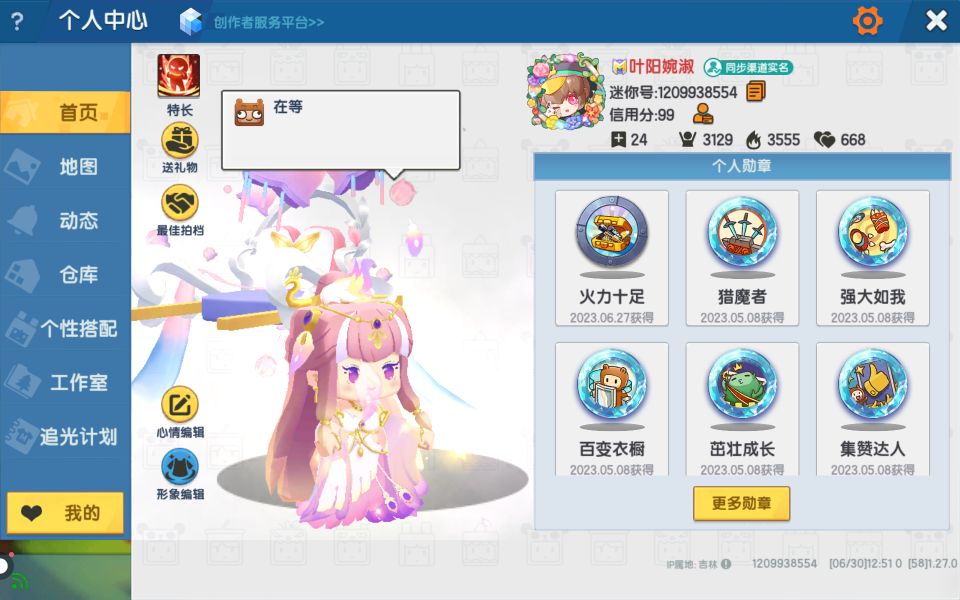This screenshot has width=960, height=600.
Task: Click the 我的 heart button
Action: [65, 512]
